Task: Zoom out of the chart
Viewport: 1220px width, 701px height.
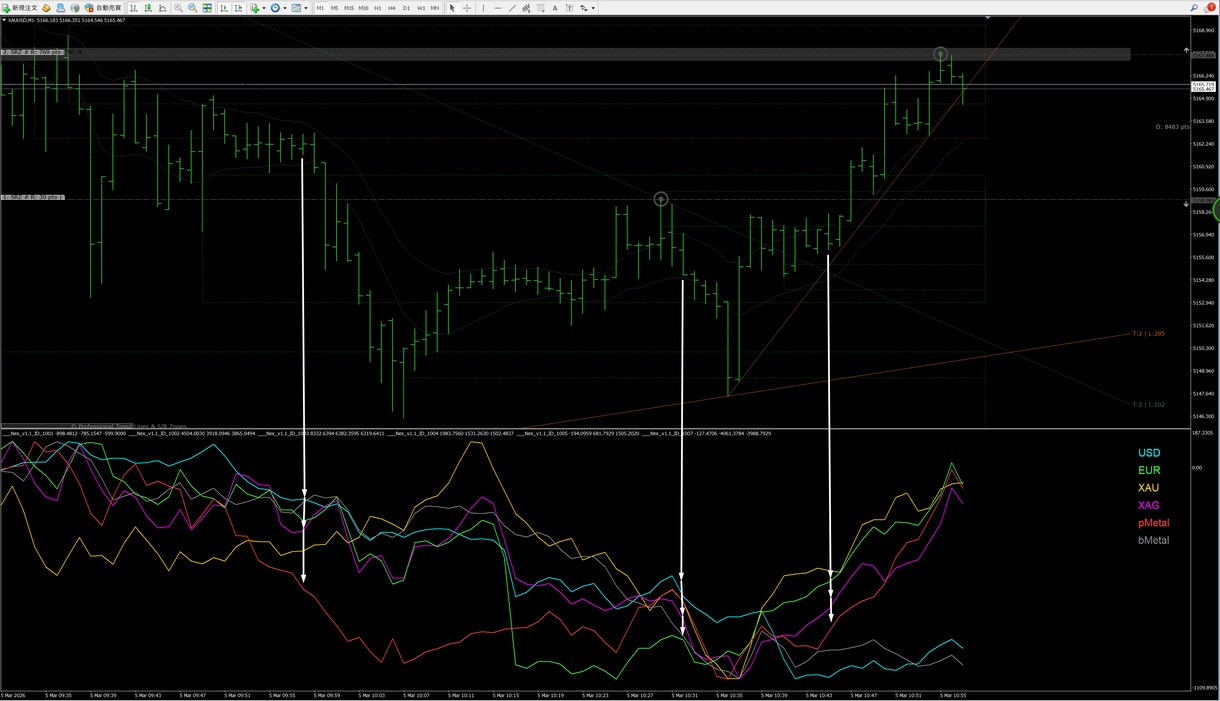Action: coord(192,8)
